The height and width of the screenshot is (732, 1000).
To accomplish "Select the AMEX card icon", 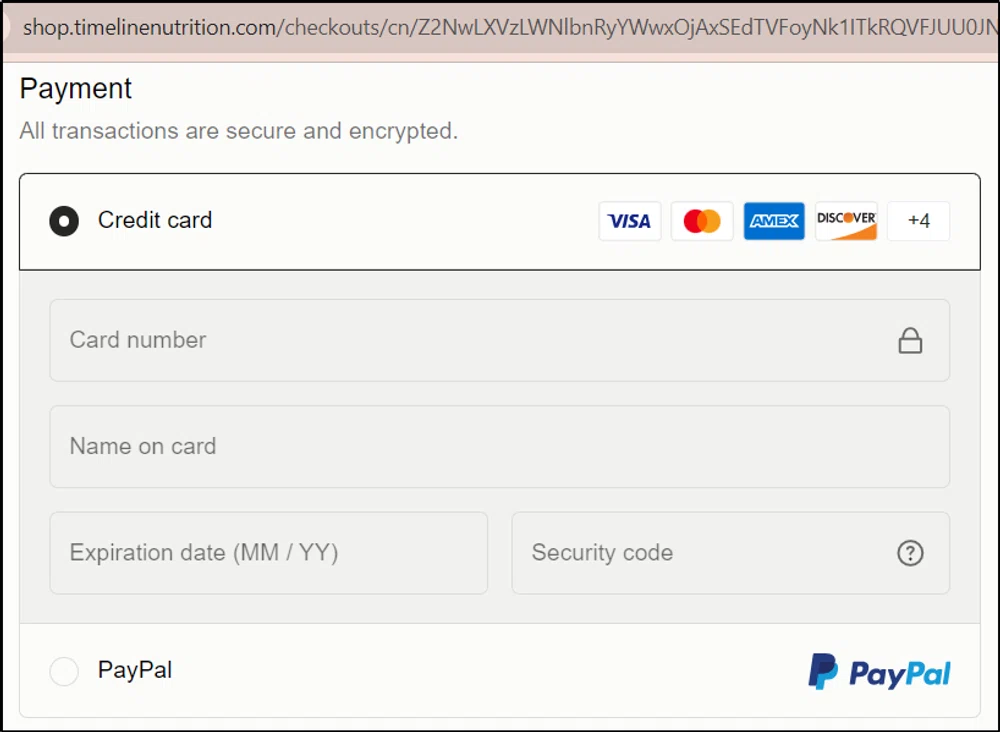I will (773, 221).
